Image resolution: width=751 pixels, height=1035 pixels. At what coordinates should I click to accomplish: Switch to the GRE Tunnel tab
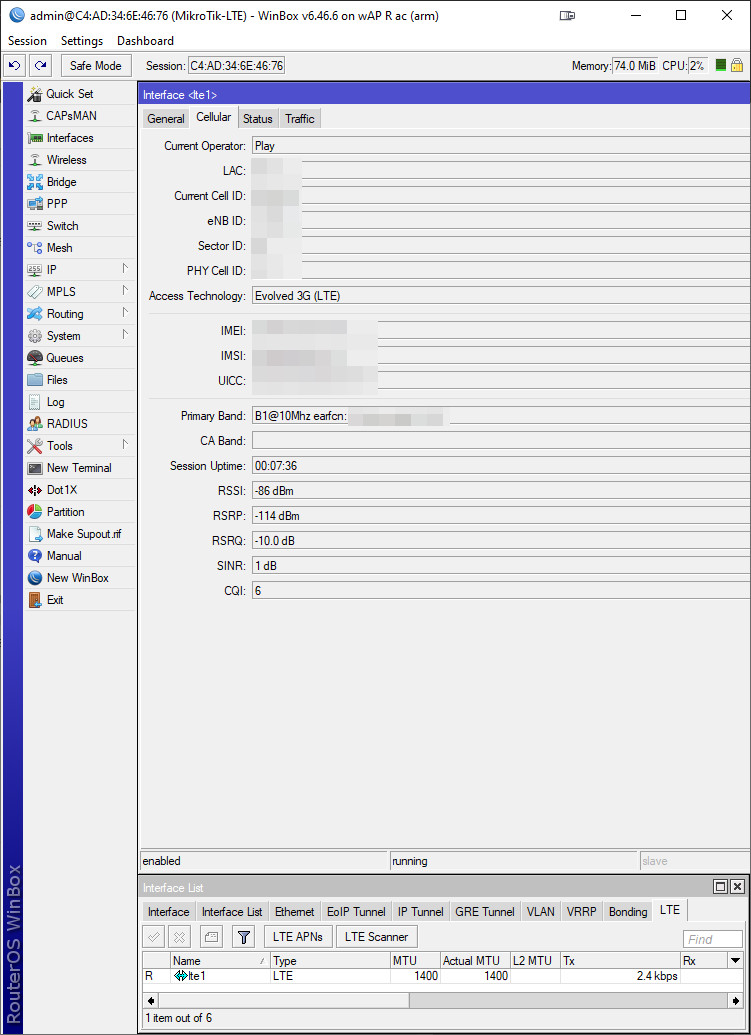(x=485, y=912)
